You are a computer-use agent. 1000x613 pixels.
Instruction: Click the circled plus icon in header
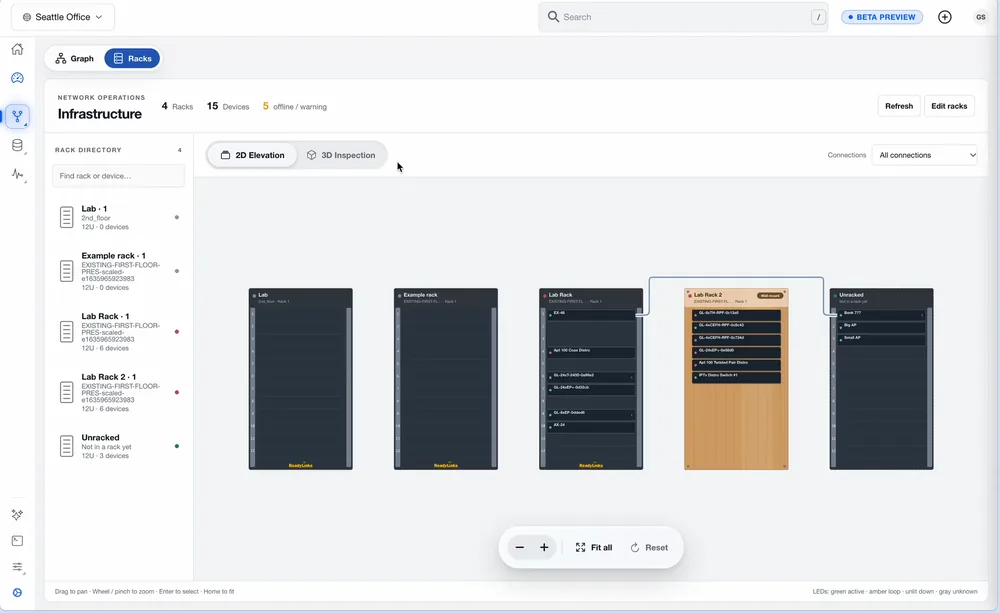click(945, 17)
